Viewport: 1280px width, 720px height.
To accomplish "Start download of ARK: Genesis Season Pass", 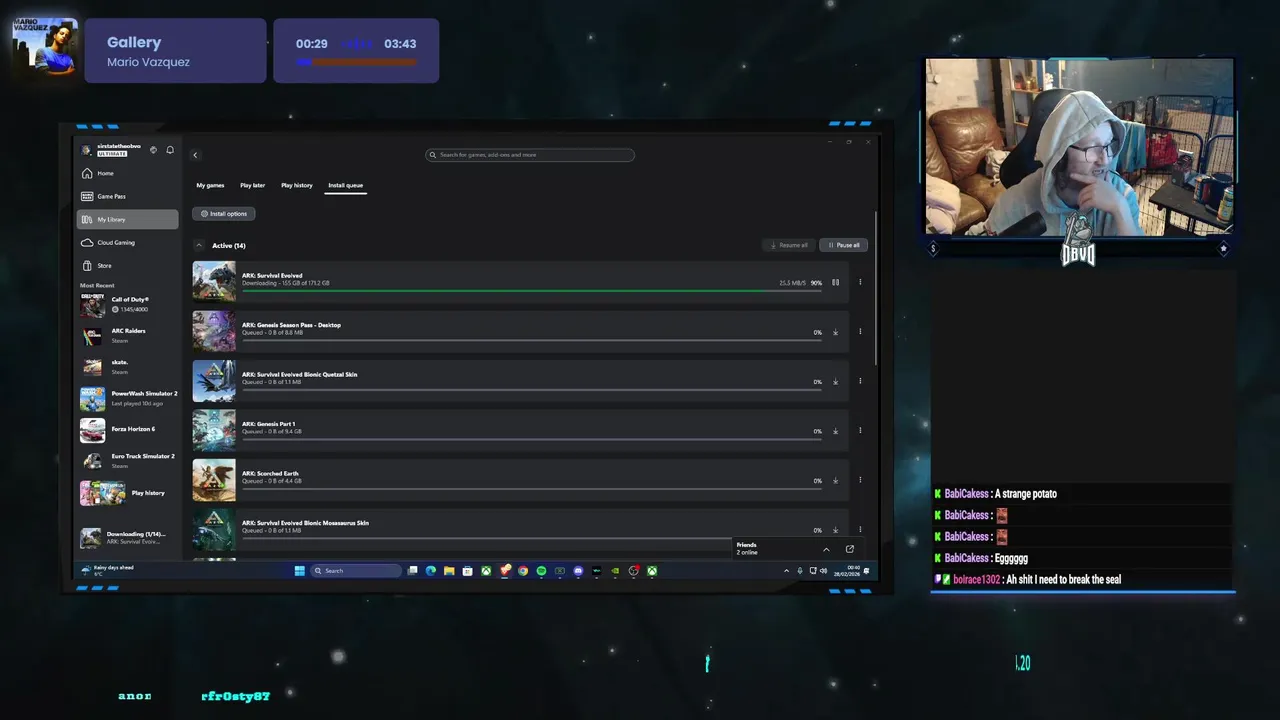I will [835, 332].
